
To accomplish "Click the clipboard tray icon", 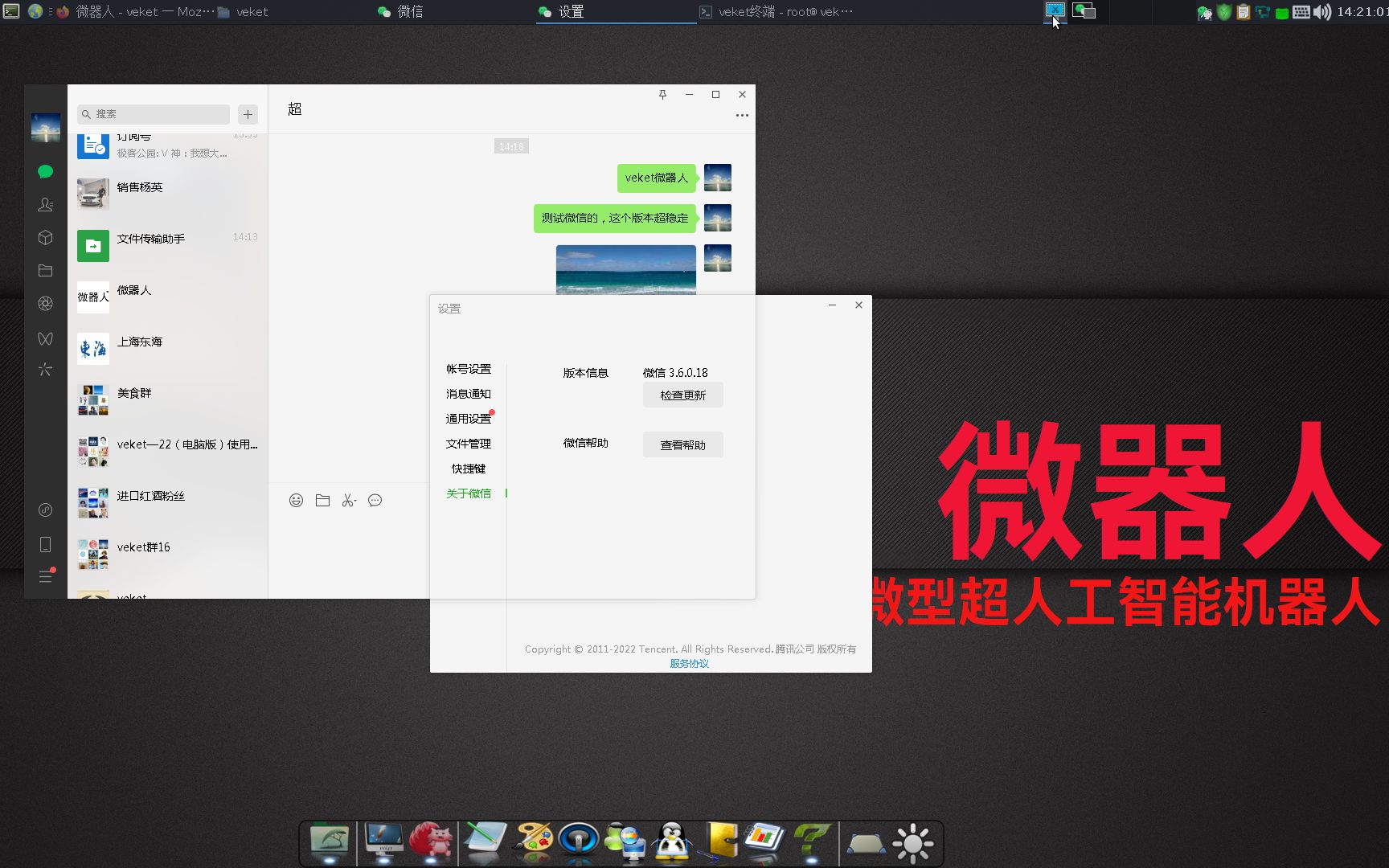I will pos(1243,12).
